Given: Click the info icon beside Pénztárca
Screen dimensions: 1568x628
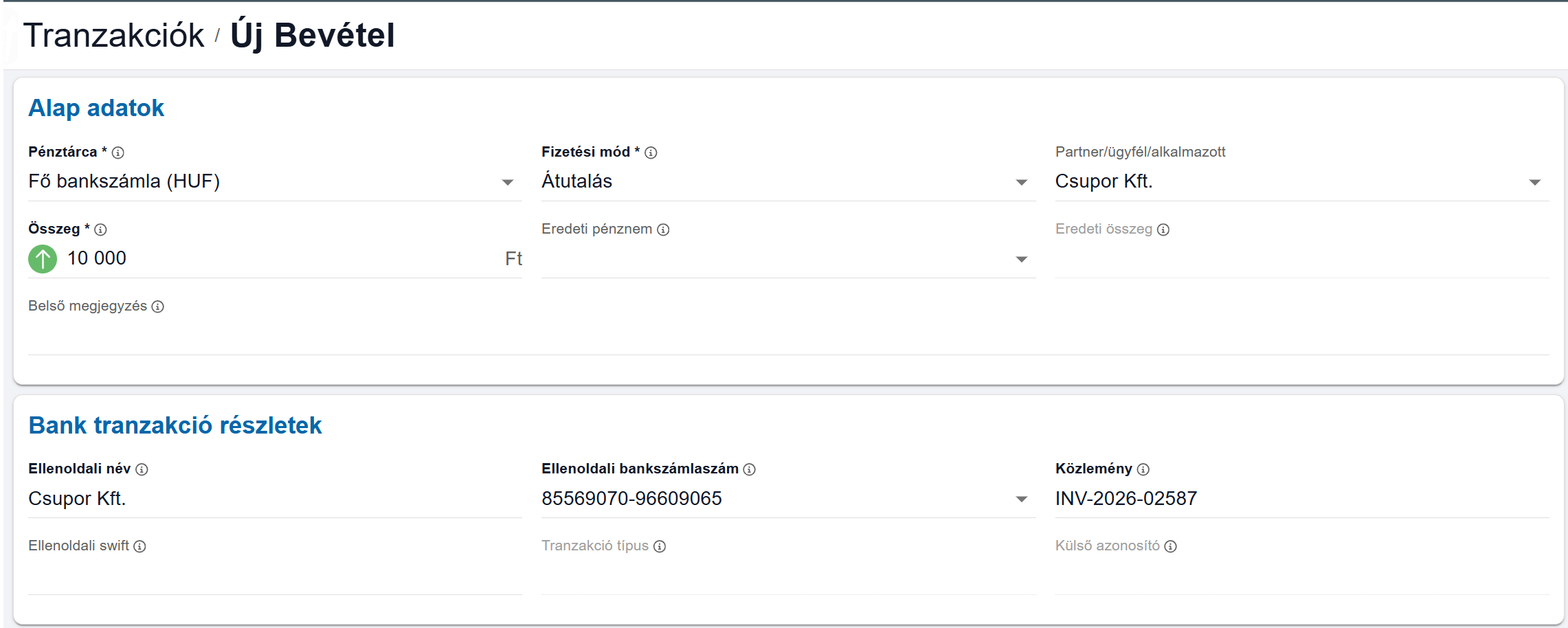Looking at the screenshot, I should pos(117,153).
